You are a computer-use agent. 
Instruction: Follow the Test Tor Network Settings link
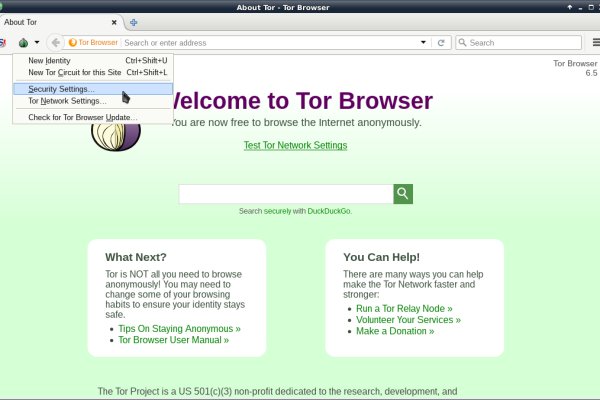[x=295, y=145]
